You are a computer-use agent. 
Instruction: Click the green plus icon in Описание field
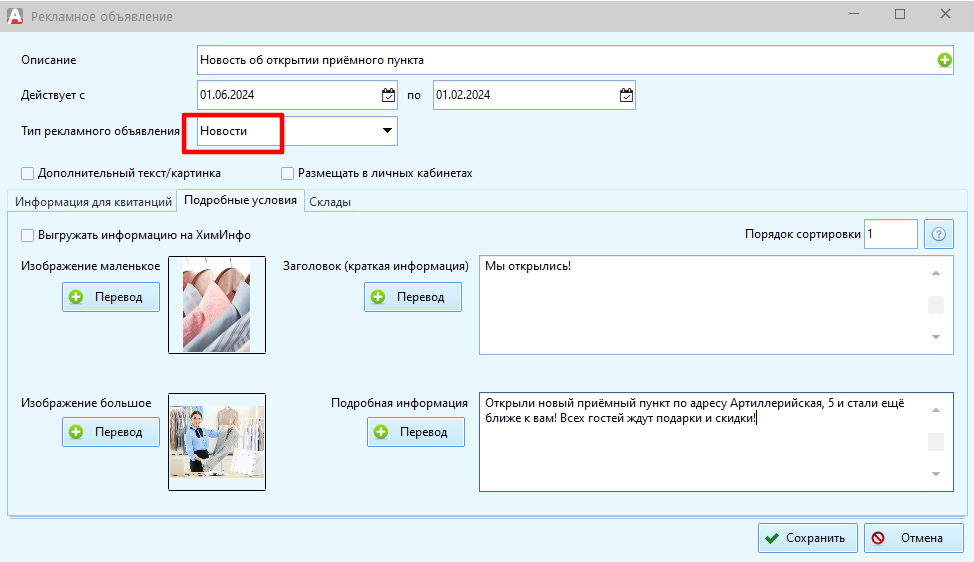[x=944, y=60]
